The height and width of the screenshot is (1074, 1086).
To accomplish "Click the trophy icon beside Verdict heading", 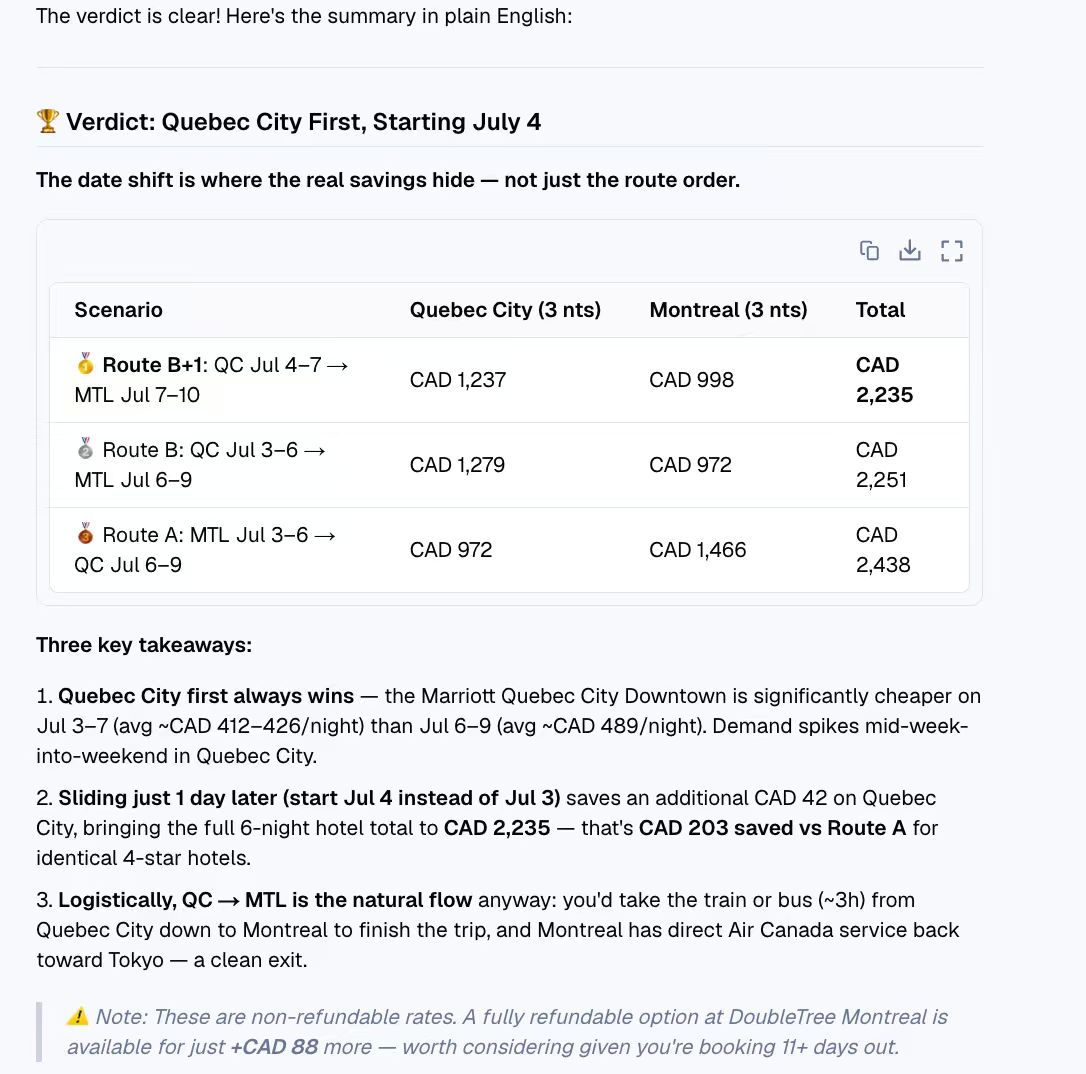I will click(48, 121).
